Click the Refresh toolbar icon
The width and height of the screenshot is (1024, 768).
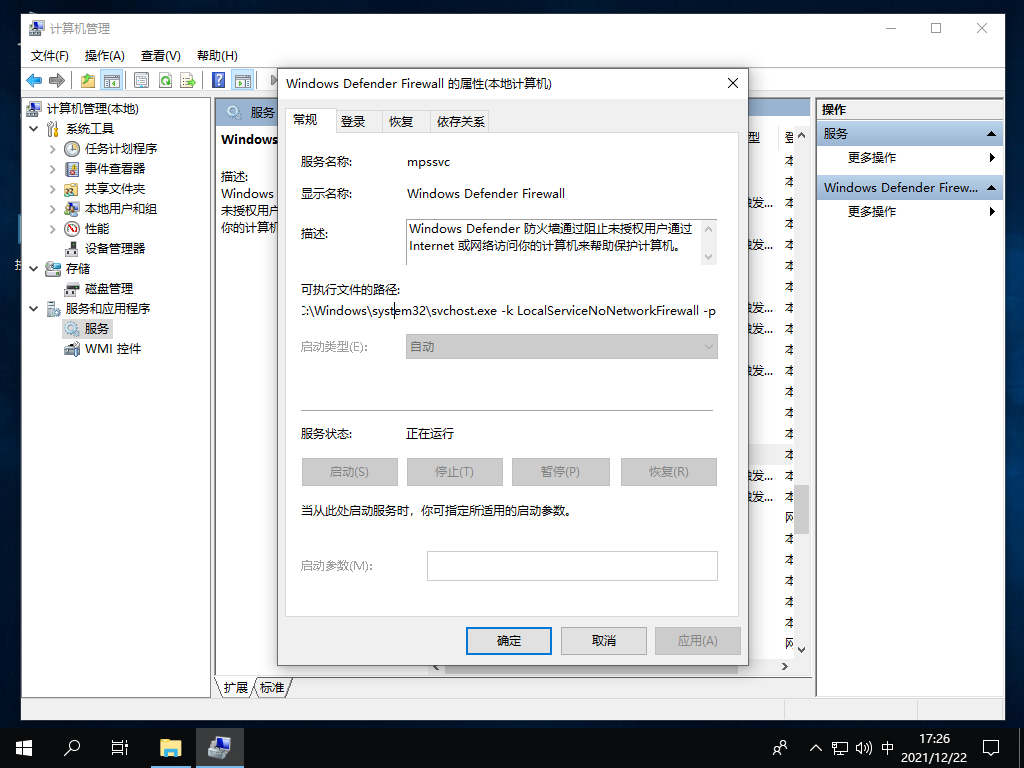coord(165,80)
